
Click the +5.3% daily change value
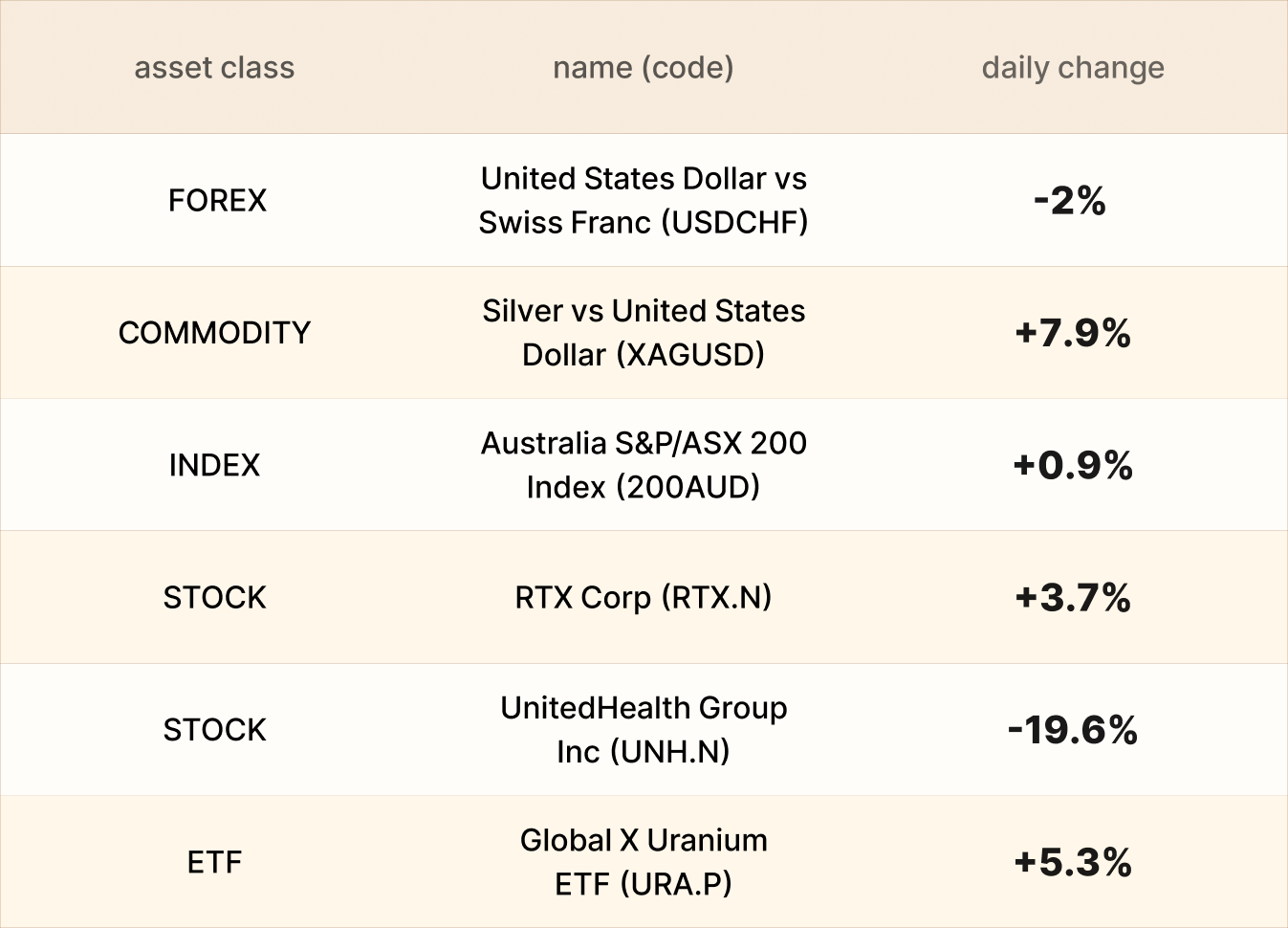click(1072, 862)
